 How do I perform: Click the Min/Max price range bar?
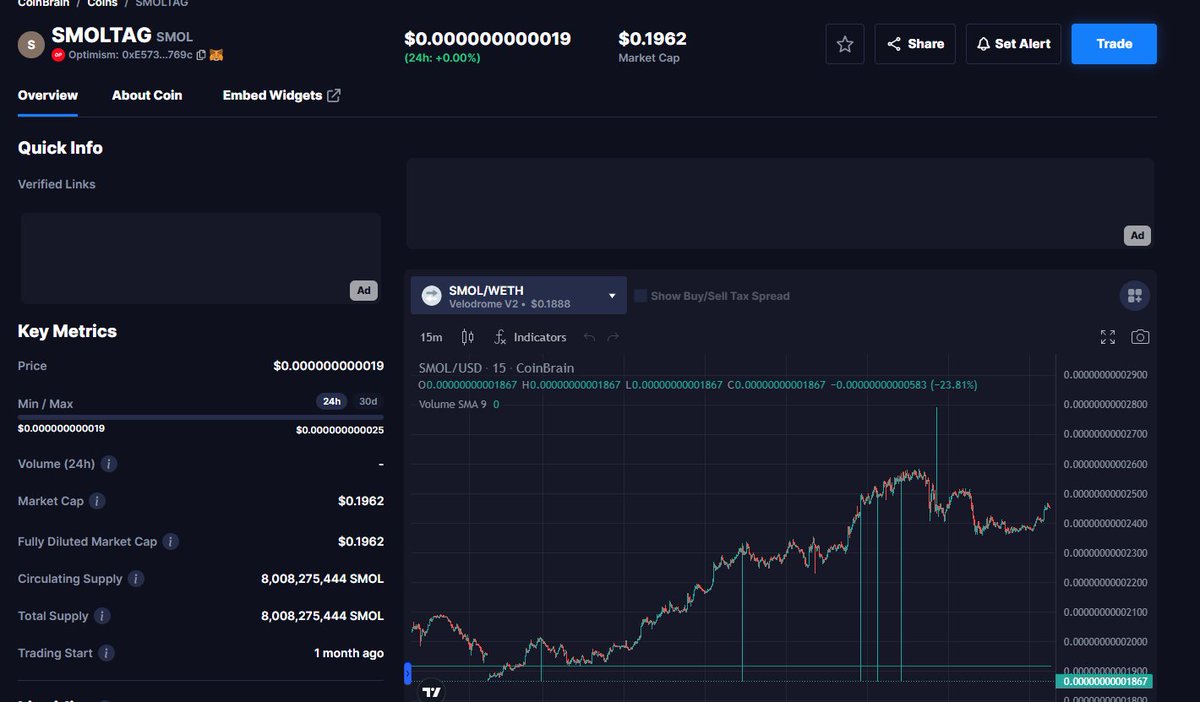(200, 417)
